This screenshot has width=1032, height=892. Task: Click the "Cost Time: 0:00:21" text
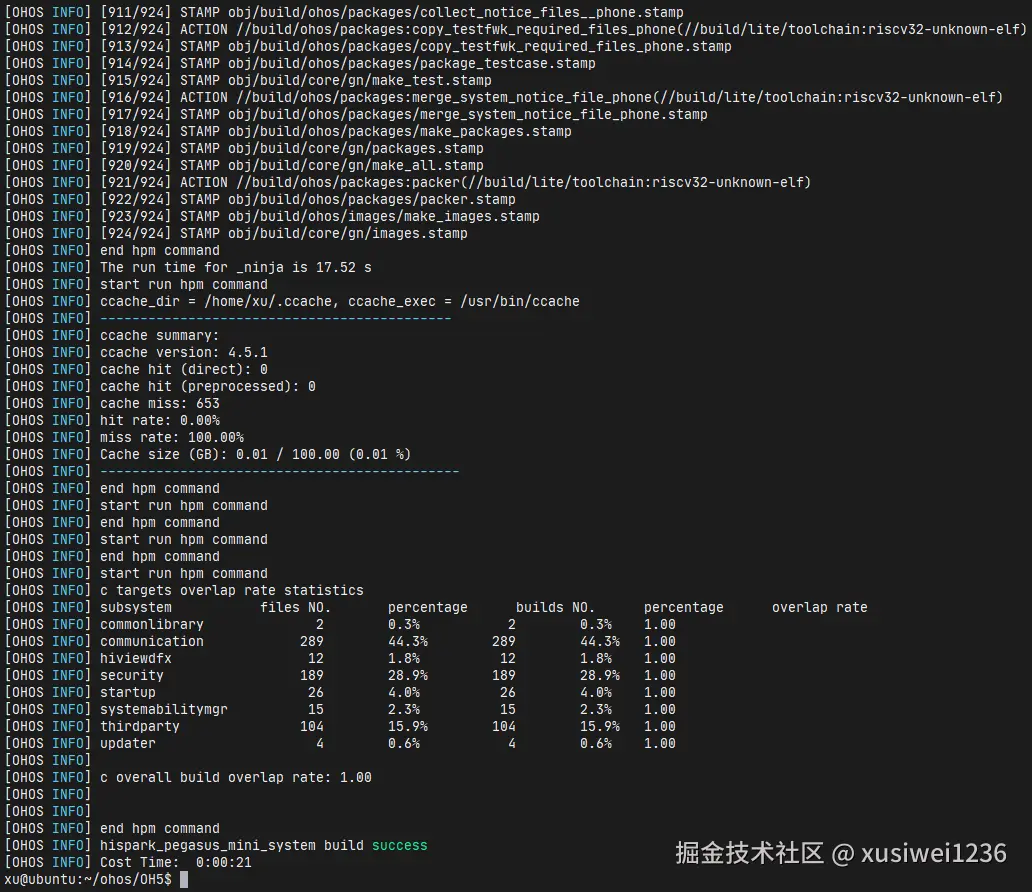pos(175,862)
